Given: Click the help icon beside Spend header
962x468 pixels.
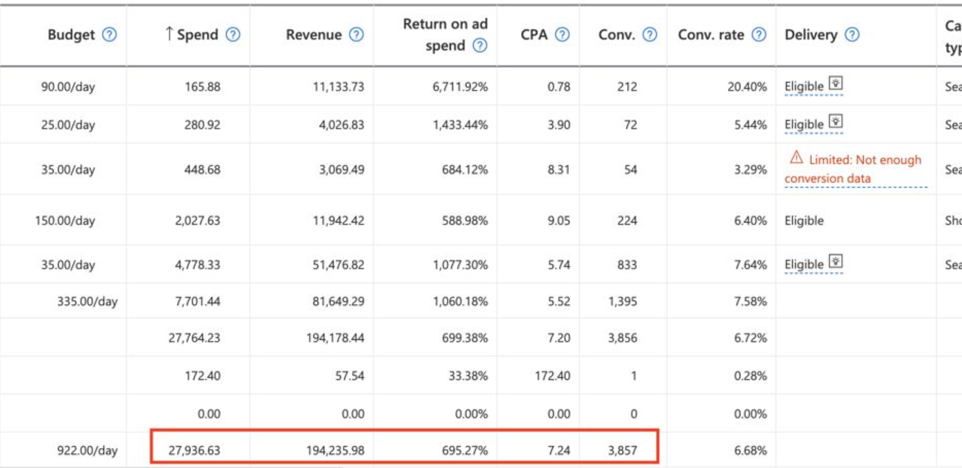Looking at the screenshot, I should (233, 35).
